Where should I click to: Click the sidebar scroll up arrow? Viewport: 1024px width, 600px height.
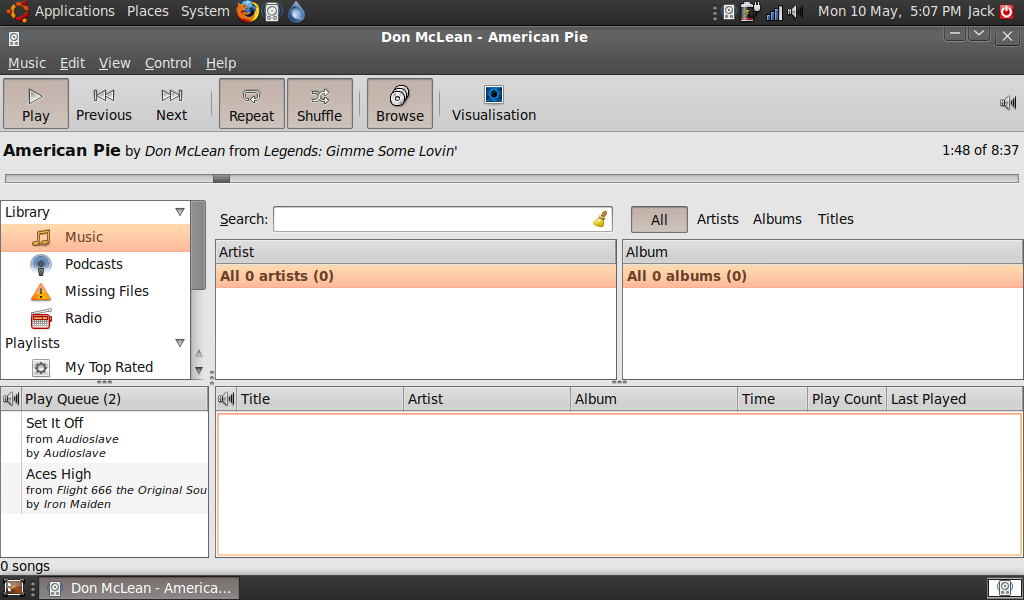[x=199, y=353]
